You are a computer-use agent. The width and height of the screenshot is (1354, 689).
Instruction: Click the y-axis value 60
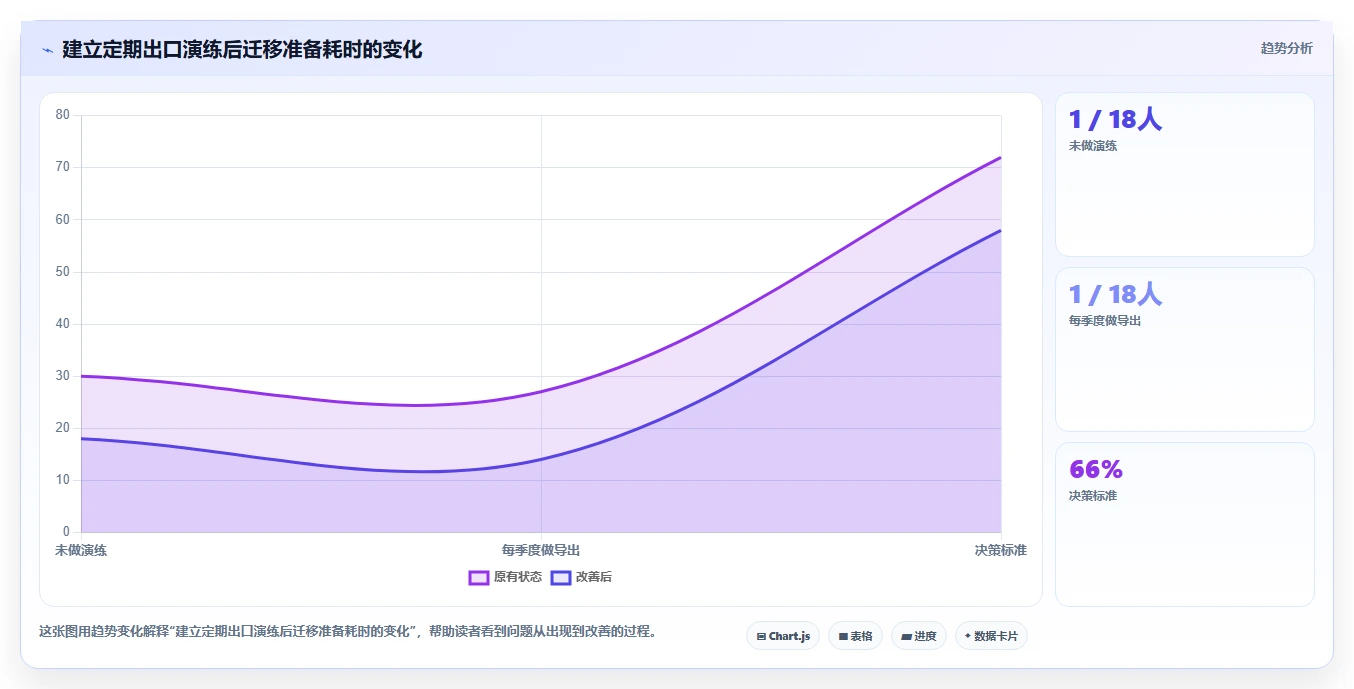coord(63,219)
